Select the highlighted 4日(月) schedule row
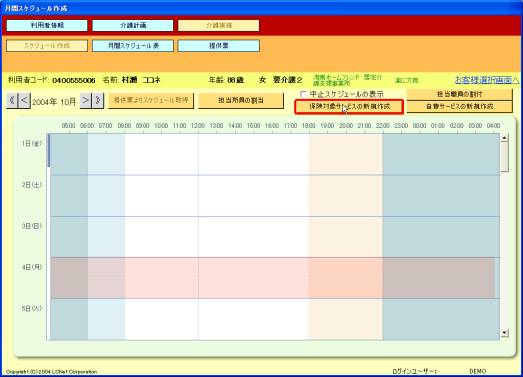523x377 pixels. coord(273,278)
